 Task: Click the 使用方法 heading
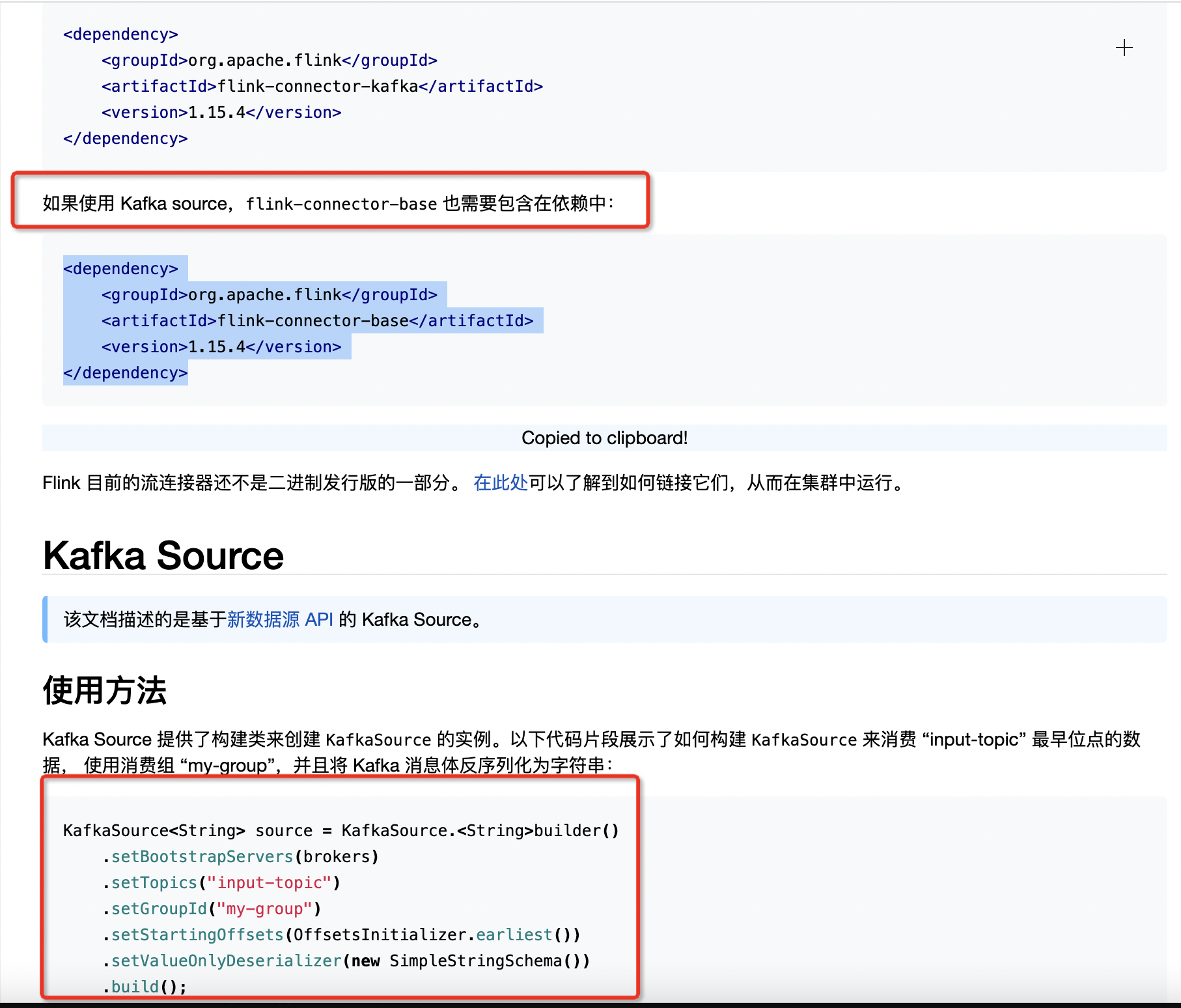[x=105, y=690]
